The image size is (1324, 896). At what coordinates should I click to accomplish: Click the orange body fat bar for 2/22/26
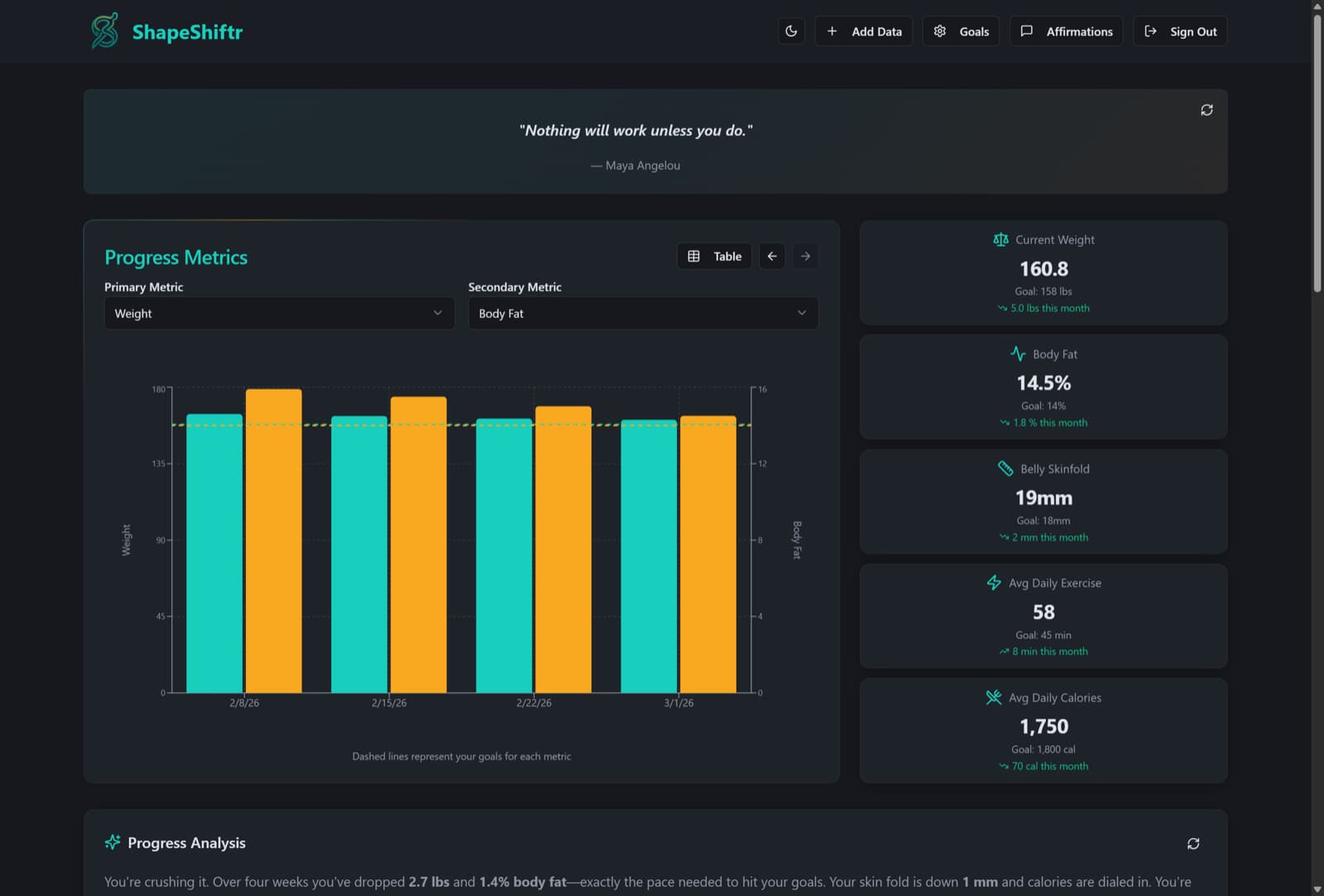(x=564, y=549)
